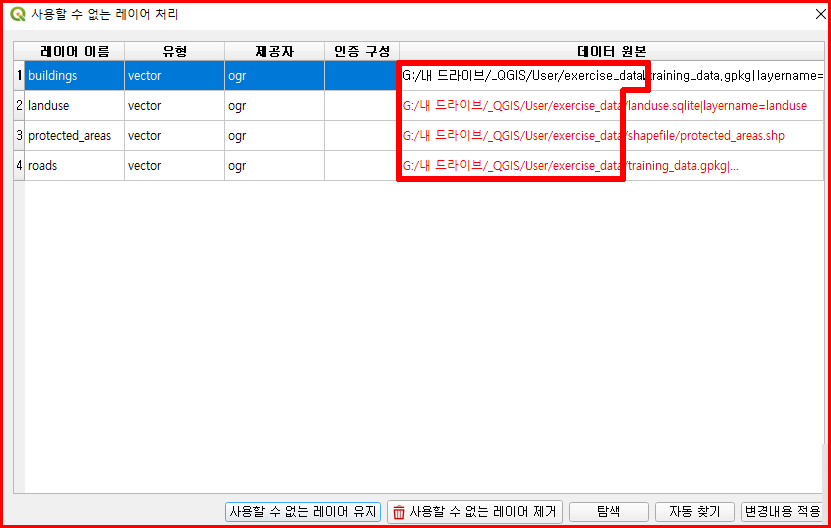Image resolution: width=831 pixels, height=528 pixels.
Task: Select the roads layer name cell
Action: click(x=74, y=165)
